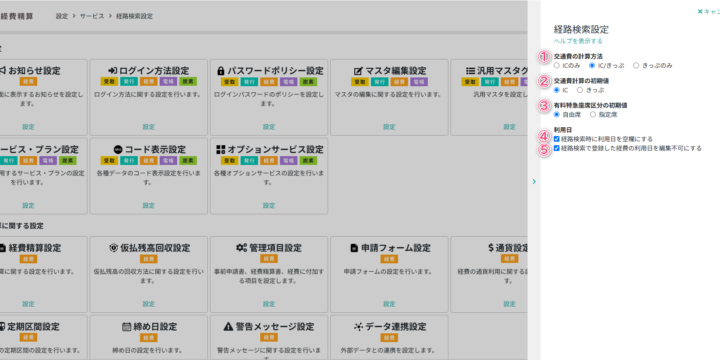Click the network icon on データ連携設定
This screenshot has width=720, height=360.
(x=358, y=327)
